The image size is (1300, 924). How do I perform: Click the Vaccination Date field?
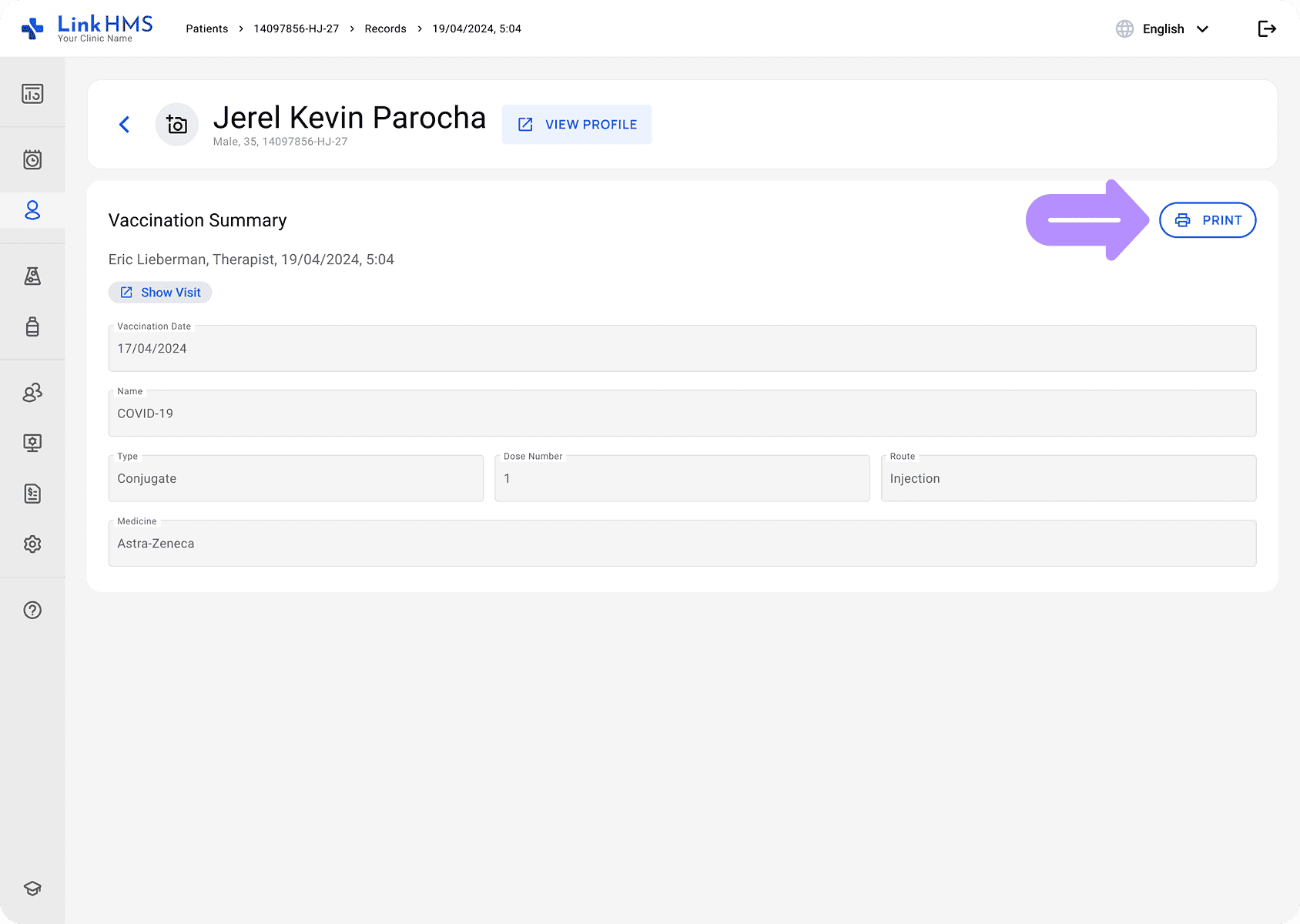(x=682, y=349)
